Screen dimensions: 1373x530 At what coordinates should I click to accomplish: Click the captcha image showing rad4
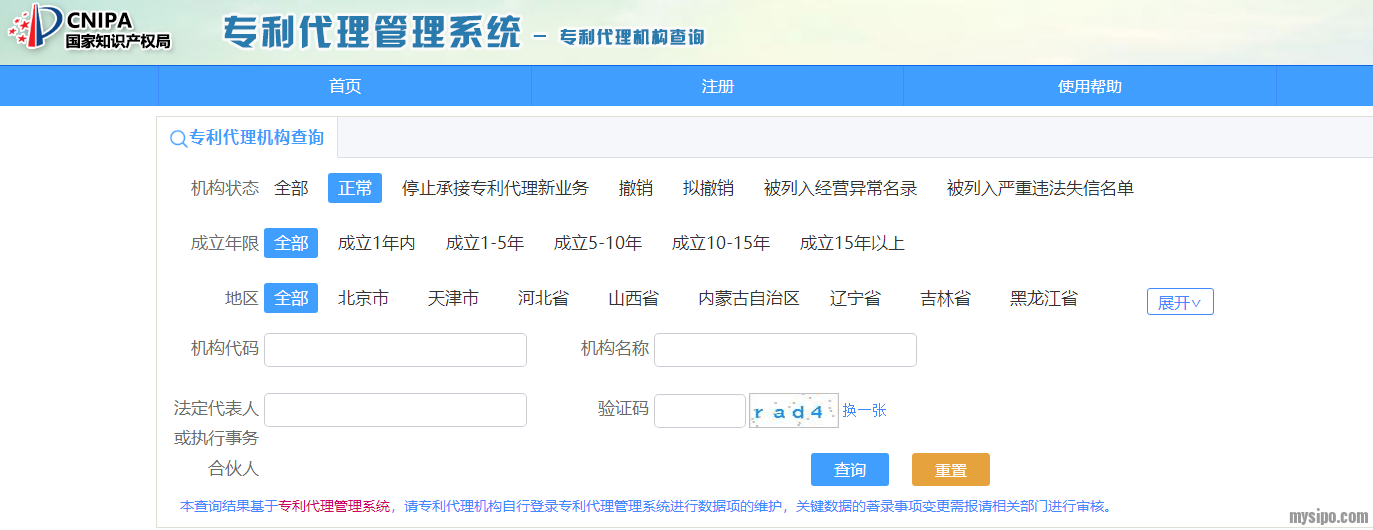coord(793,411)
